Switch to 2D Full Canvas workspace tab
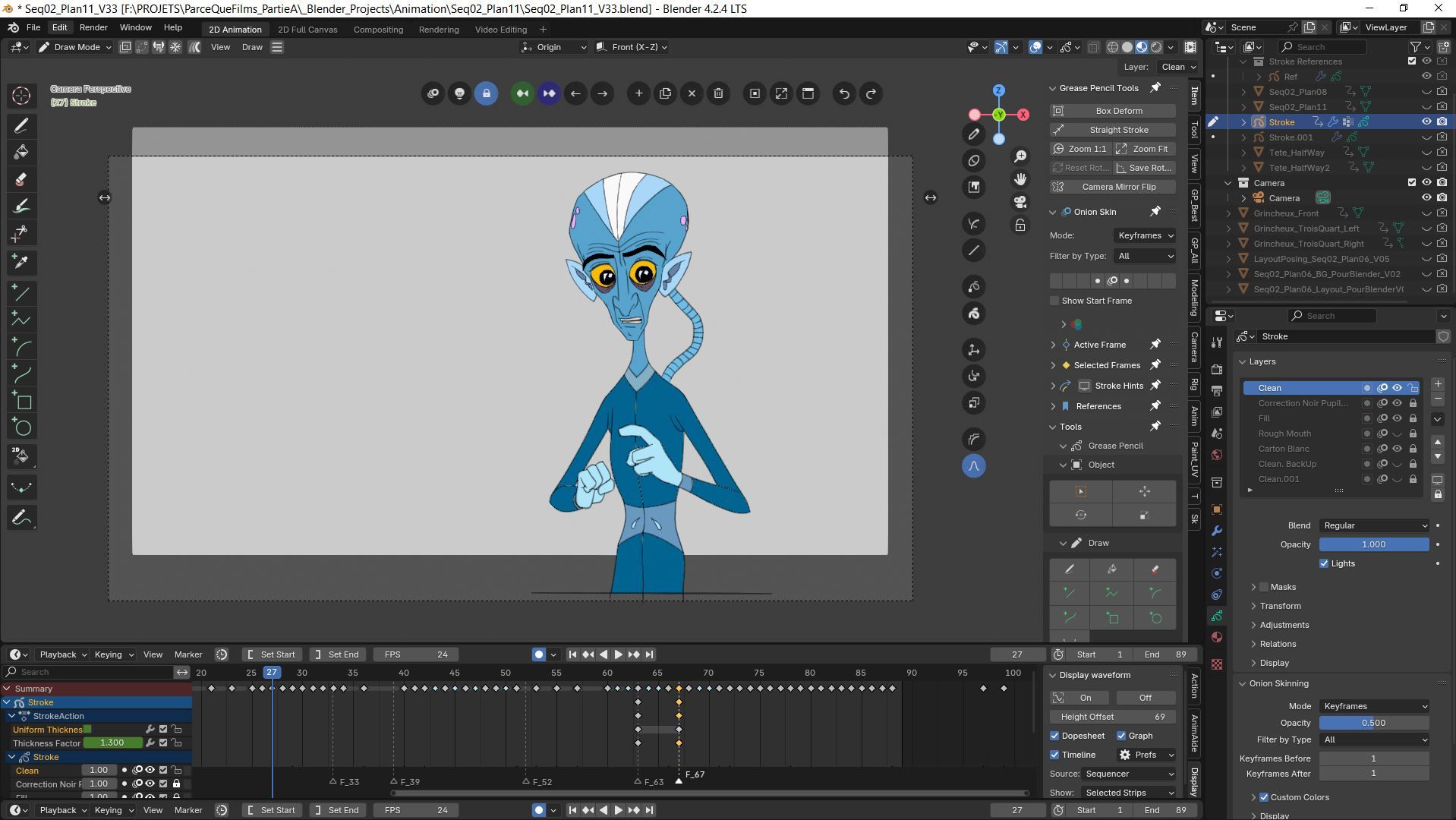This screenshot has height=820, width=1456. [x=307, y=30]
